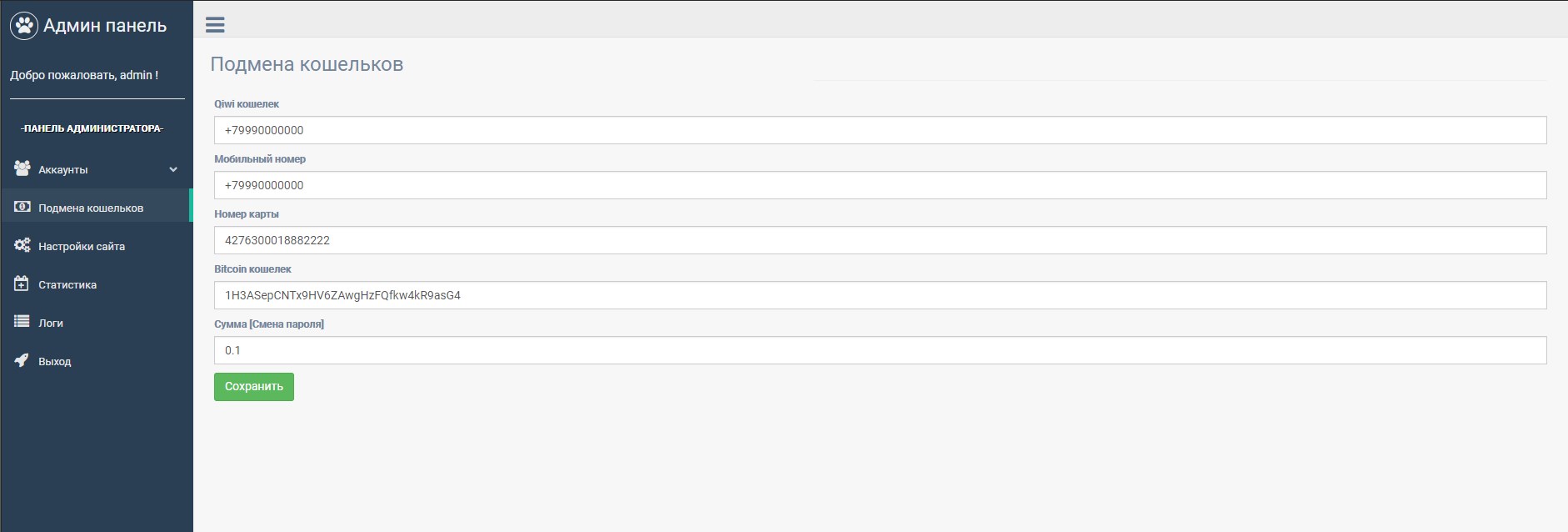The height and width of the screenshot is (532, 1568).
Task: Toggle the hamburger sidebar menu icon
Action: 215,25
